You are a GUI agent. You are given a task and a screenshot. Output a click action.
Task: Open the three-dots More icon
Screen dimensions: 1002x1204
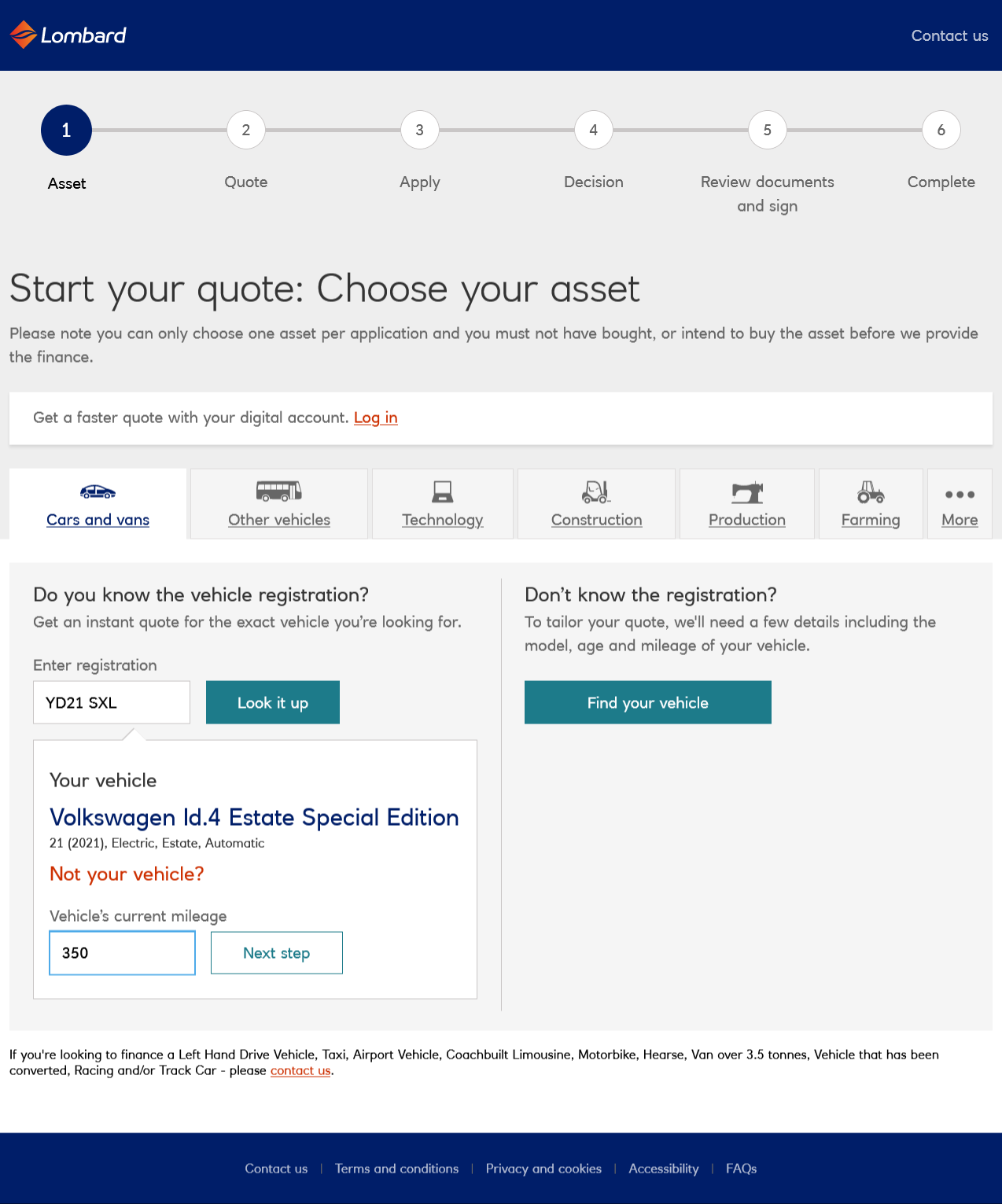click(960, 495)
